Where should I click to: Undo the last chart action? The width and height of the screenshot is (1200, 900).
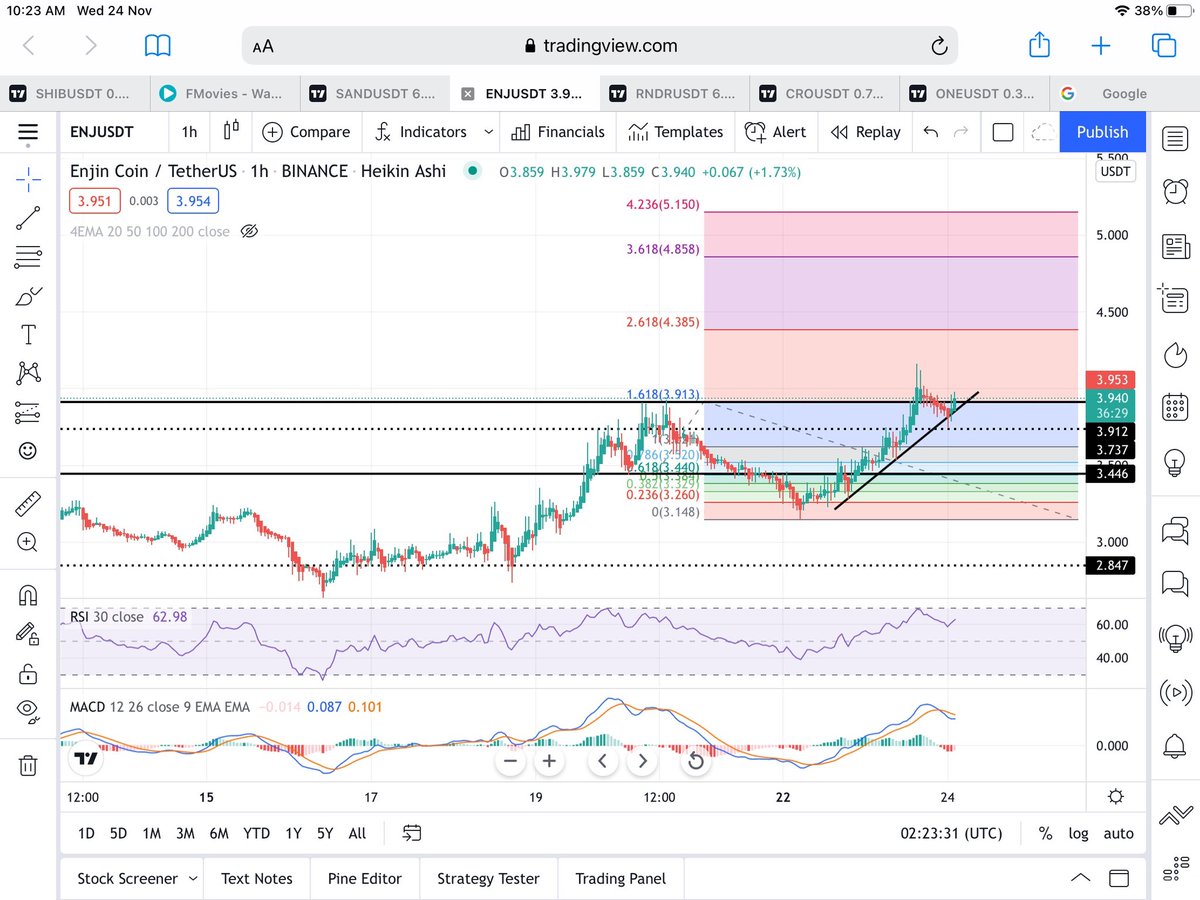point(931,132)
